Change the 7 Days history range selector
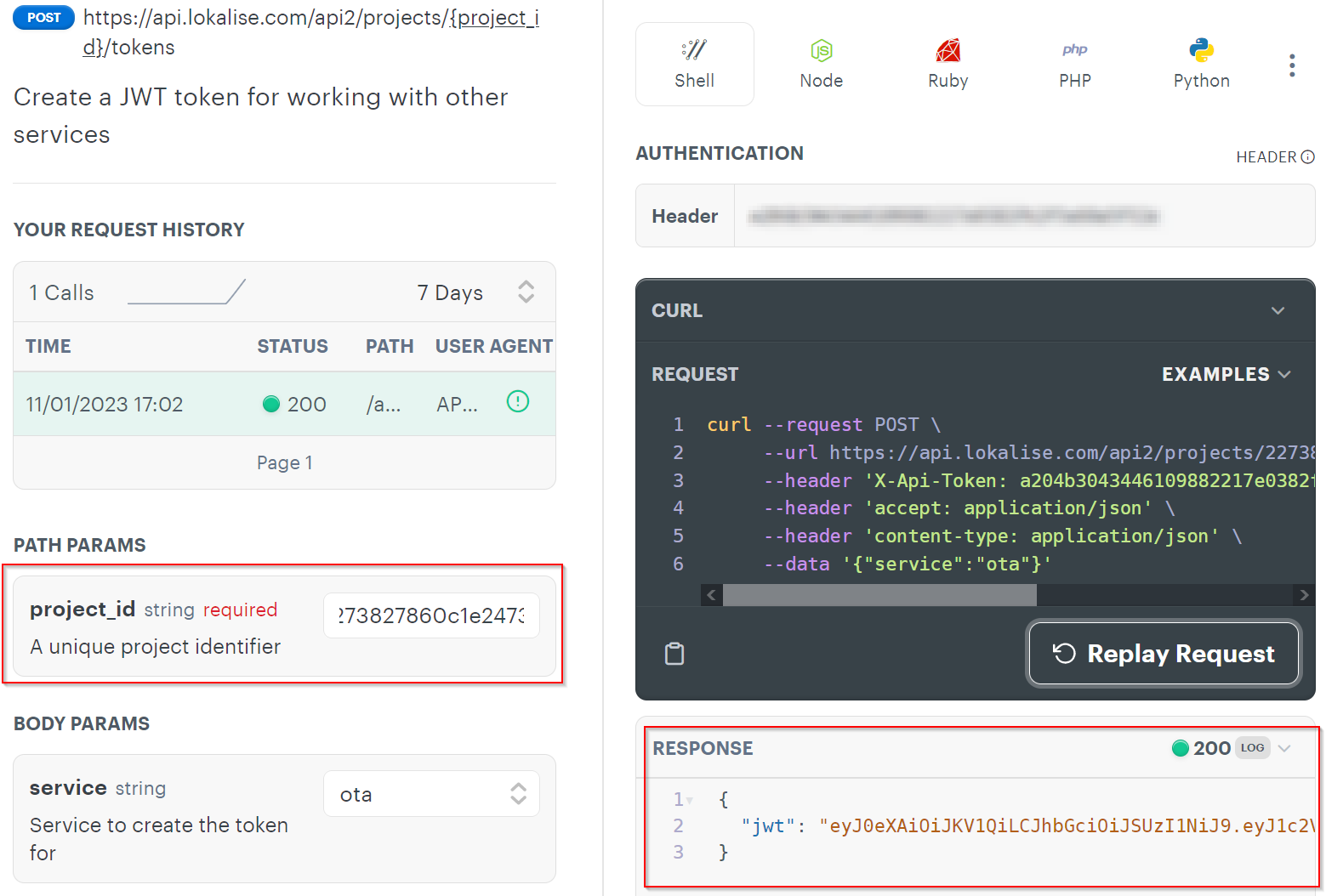 (475, 292)
